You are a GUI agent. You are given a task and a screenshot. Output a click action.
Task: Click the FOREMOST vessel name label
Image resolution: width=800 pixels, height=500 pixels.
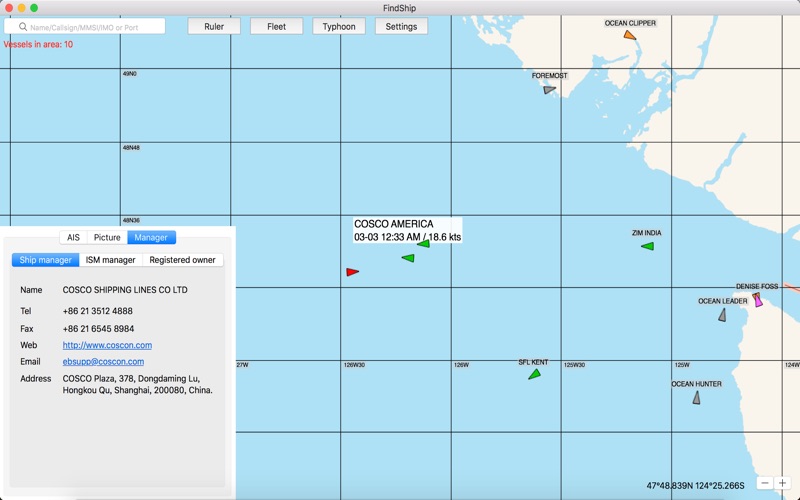[549, 76]
